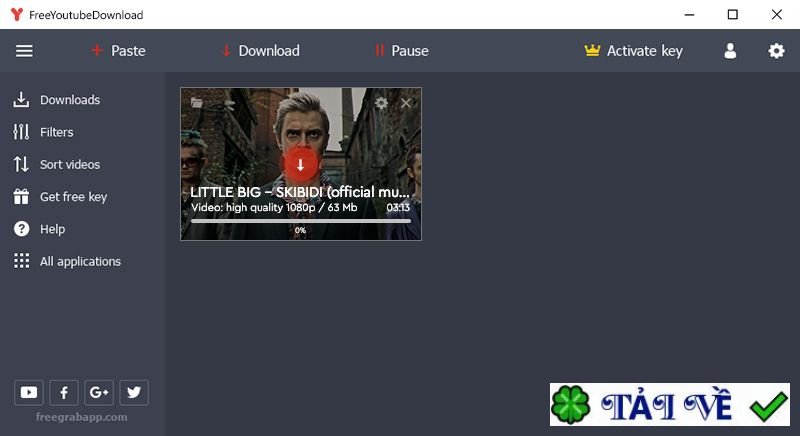The image size is (800, 436).
Task: Click the Pause text label
Action: 410,51
